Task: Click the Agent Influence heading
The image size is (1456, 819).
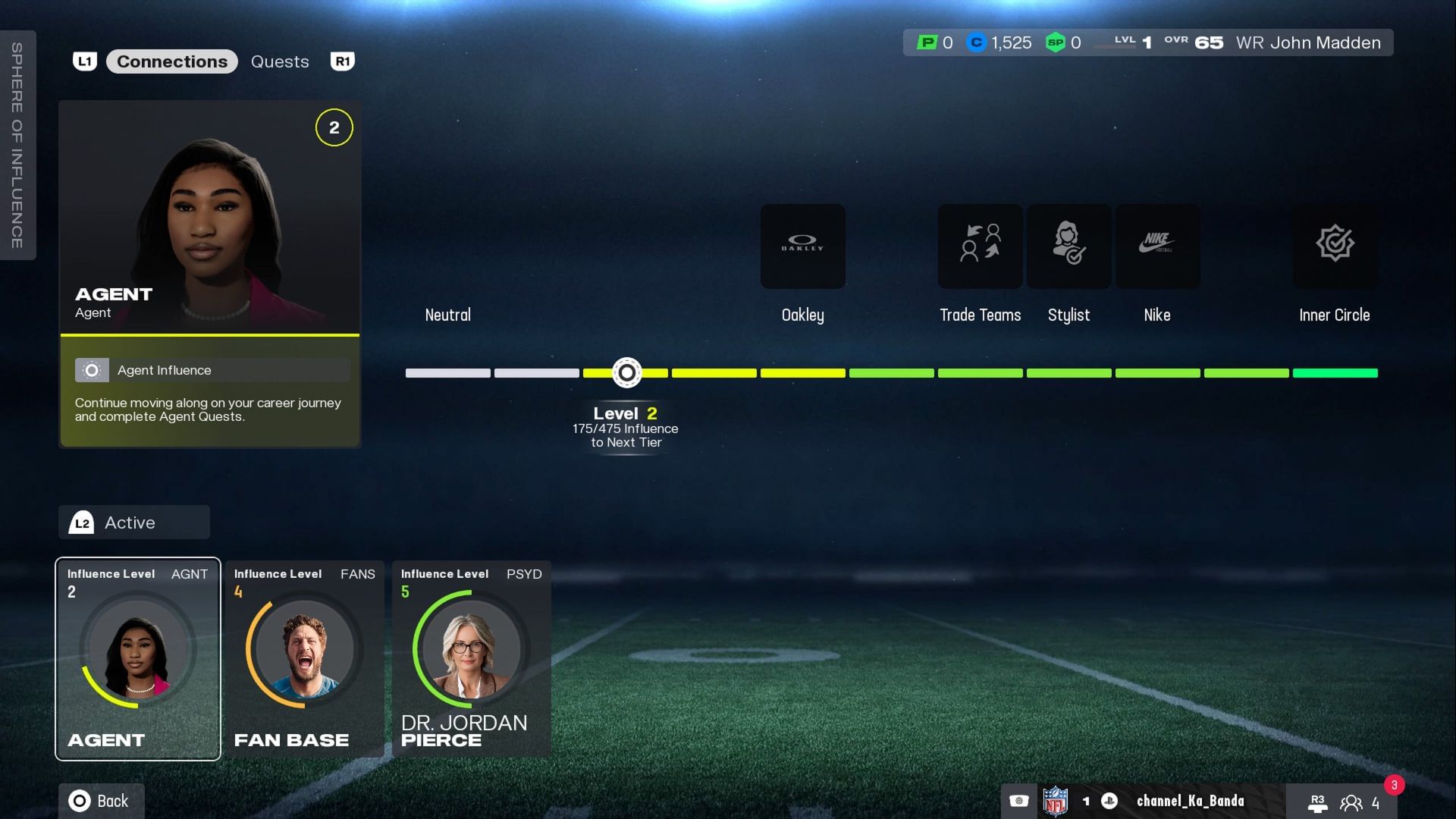Action: tap(165, 370)
